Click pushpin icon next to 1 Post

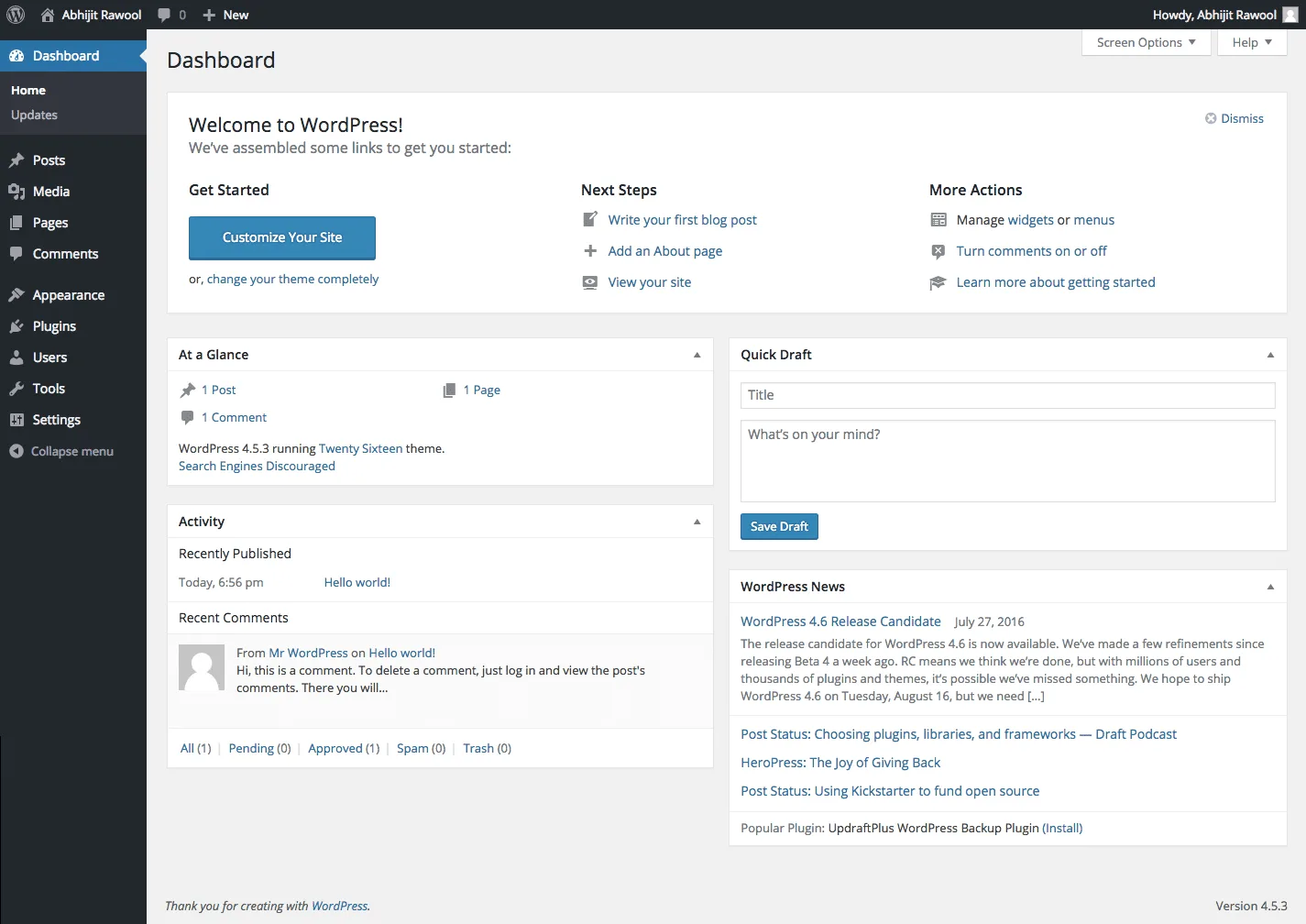pos(188,390)
